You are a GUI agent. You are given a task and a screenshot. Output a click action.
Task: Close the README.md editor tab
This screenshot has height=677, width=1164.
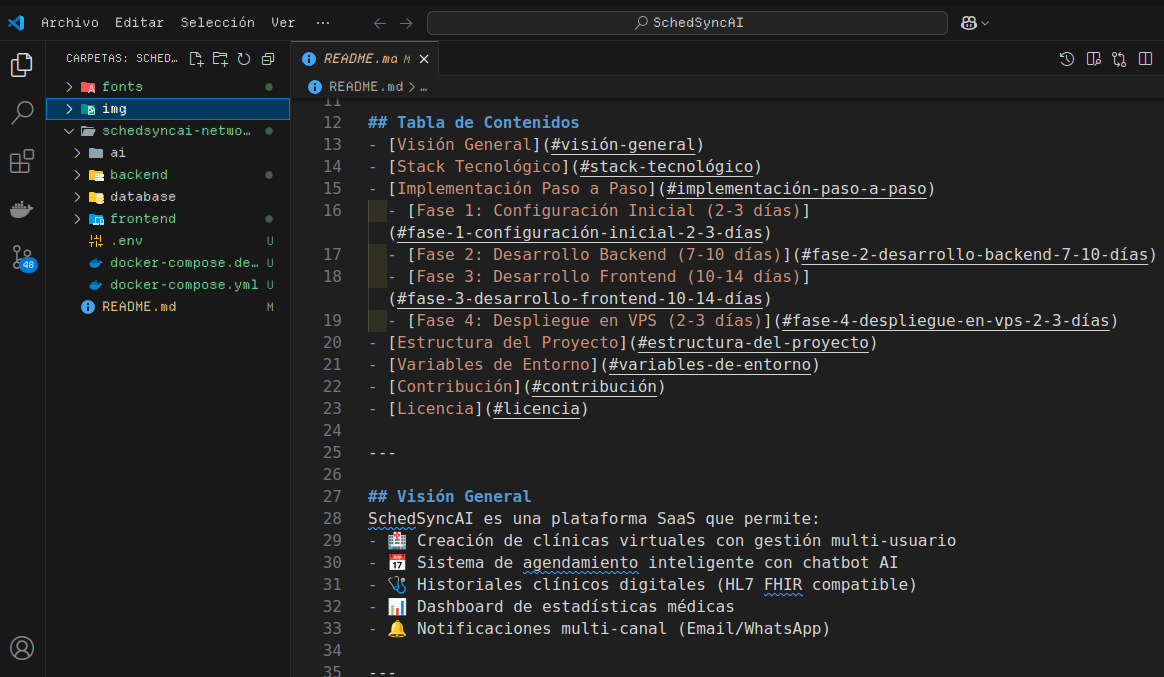pyautogui.click(x=424, y=59)
